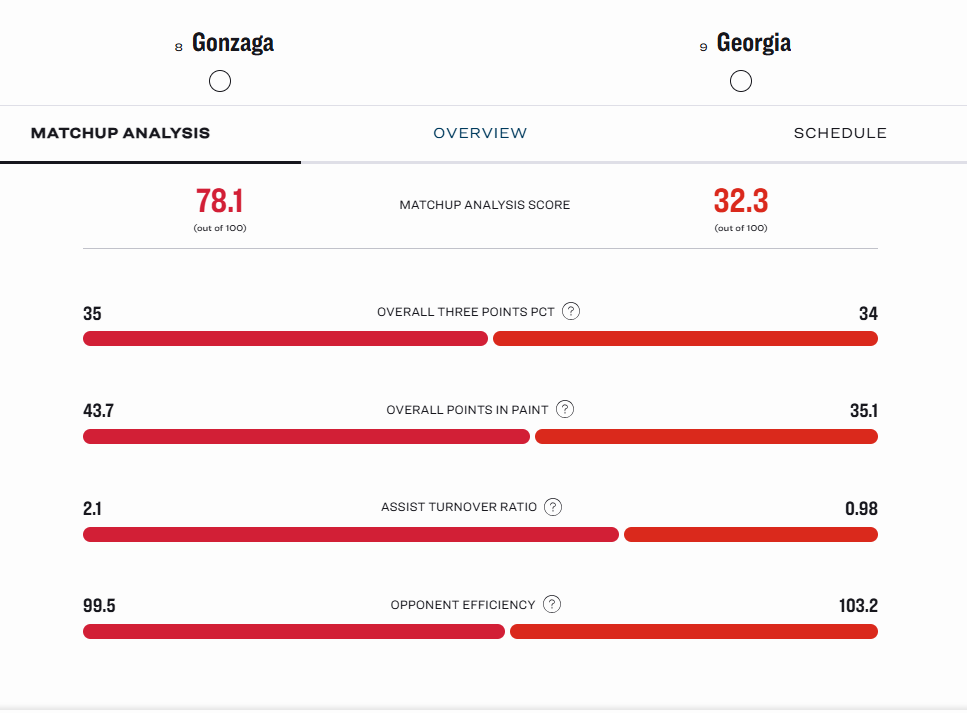Click Gonzaga's three point percentage bar
Screen dimensions: 967x713
pyautogui.click(x=285, y=339)
